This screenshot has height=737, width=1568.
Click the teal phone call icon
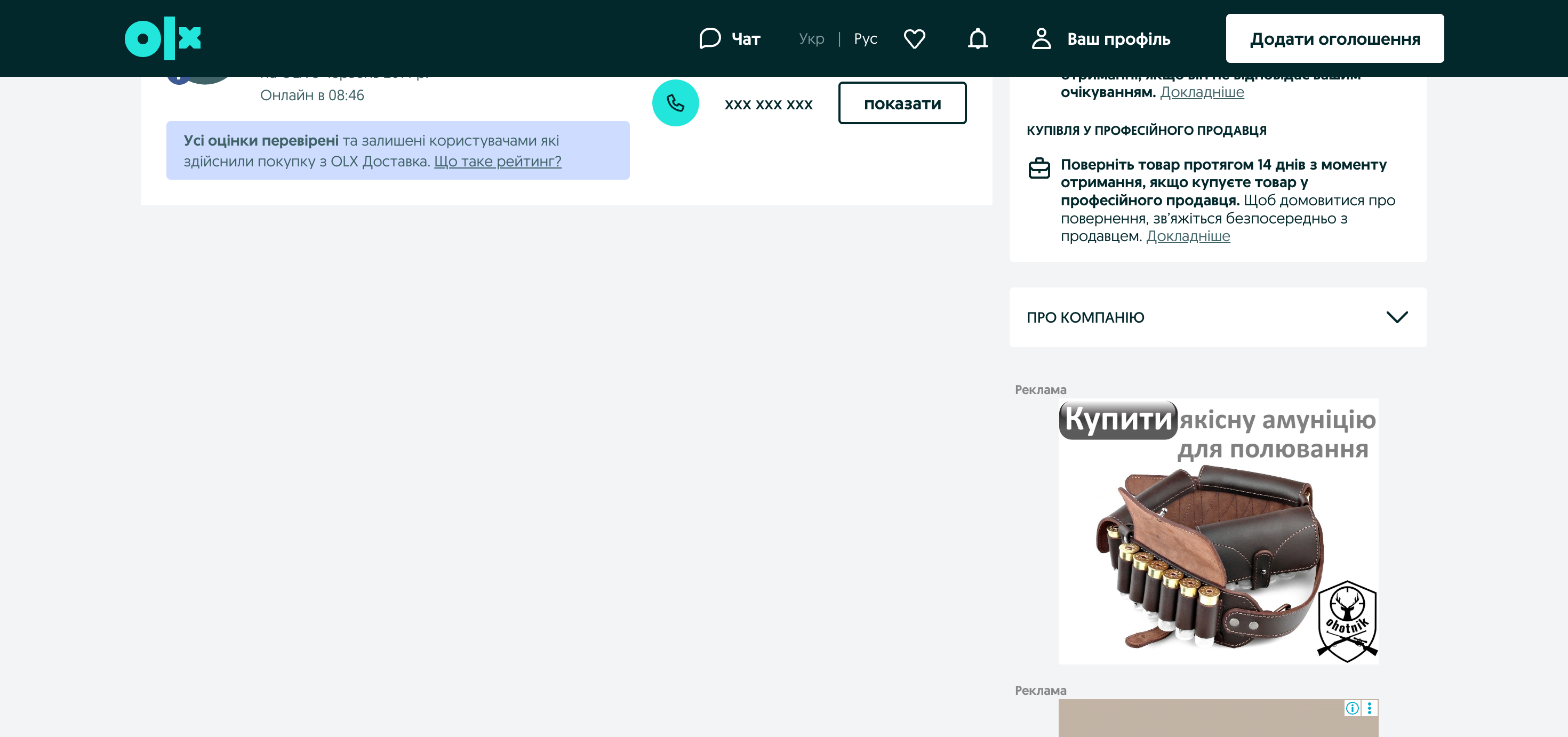tap(676, 103)
